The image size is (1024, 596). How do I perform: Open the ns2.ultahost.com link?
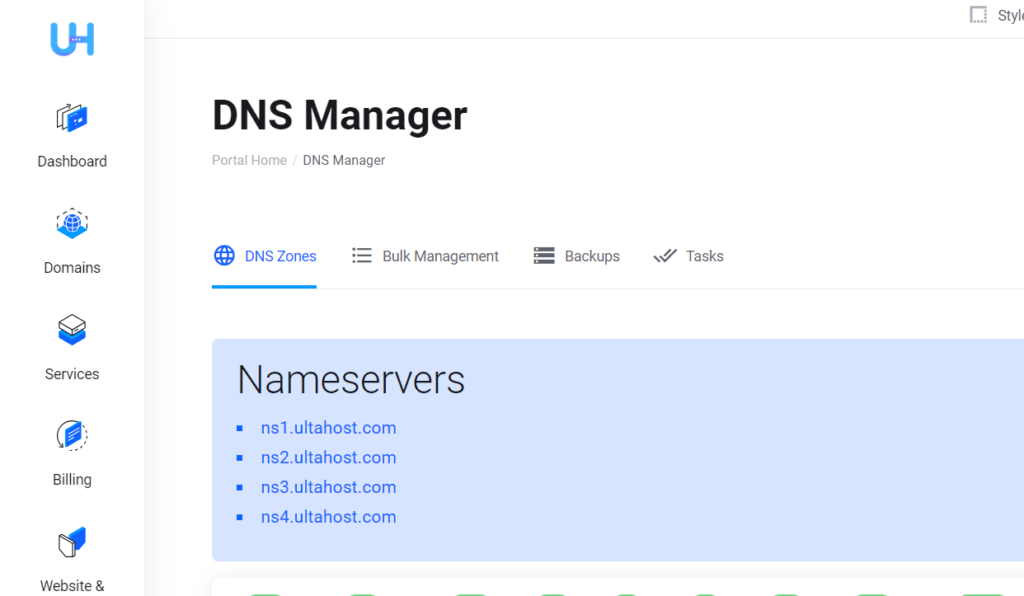[328, 457]
